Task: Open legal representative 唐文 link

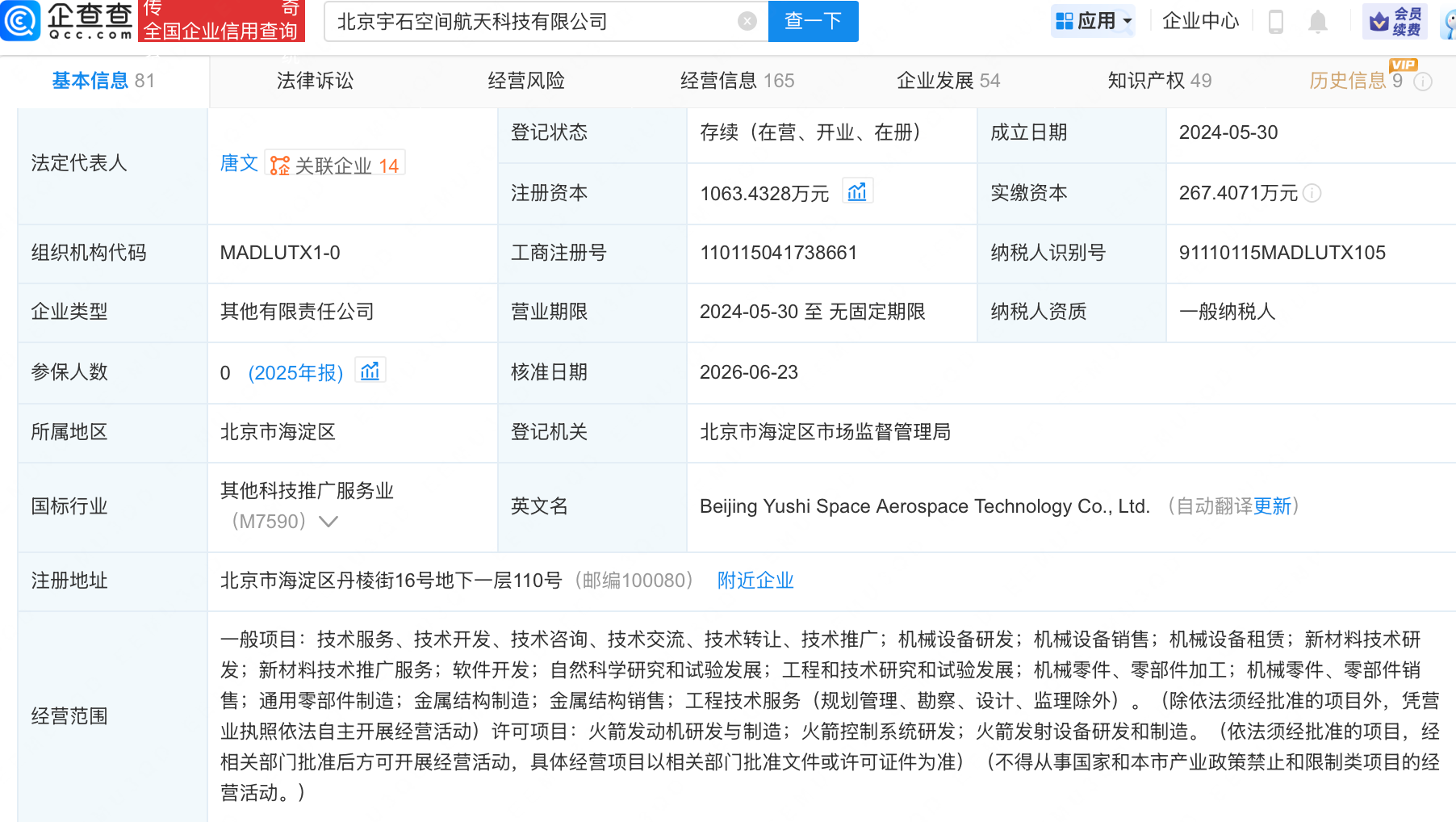Action: (x=239, y=164)
